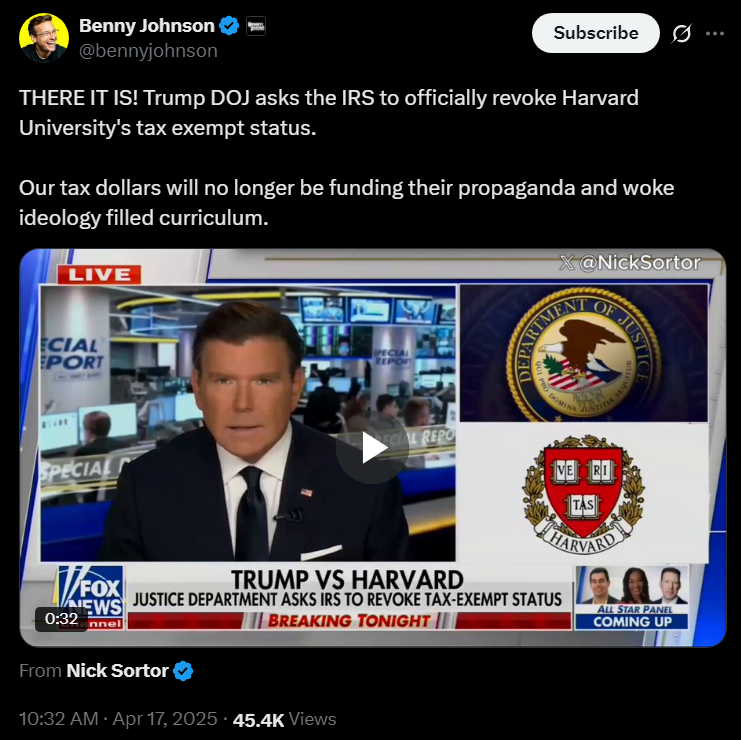Click the verified badge next to Nick Sortor
The width and height of the screenshot is (741, 740).
tap(183, 671)
